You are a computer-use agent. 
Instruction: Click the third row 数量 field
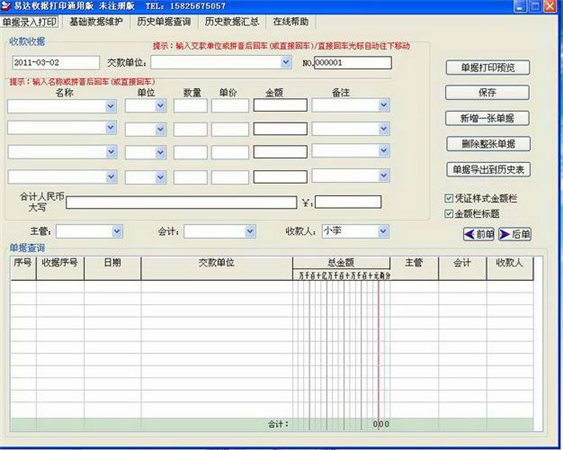coord(190,153)
